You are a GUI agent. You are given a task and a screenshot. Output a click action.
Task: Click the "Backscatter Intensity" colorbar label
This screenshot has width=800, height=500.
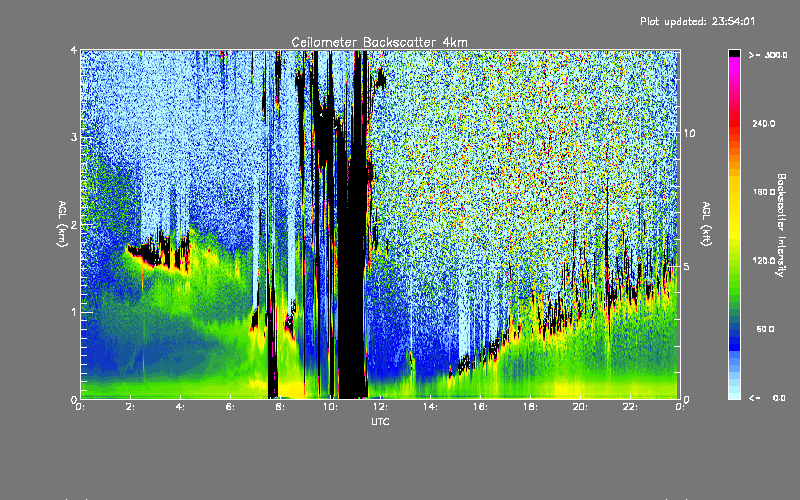coord(781,225)
